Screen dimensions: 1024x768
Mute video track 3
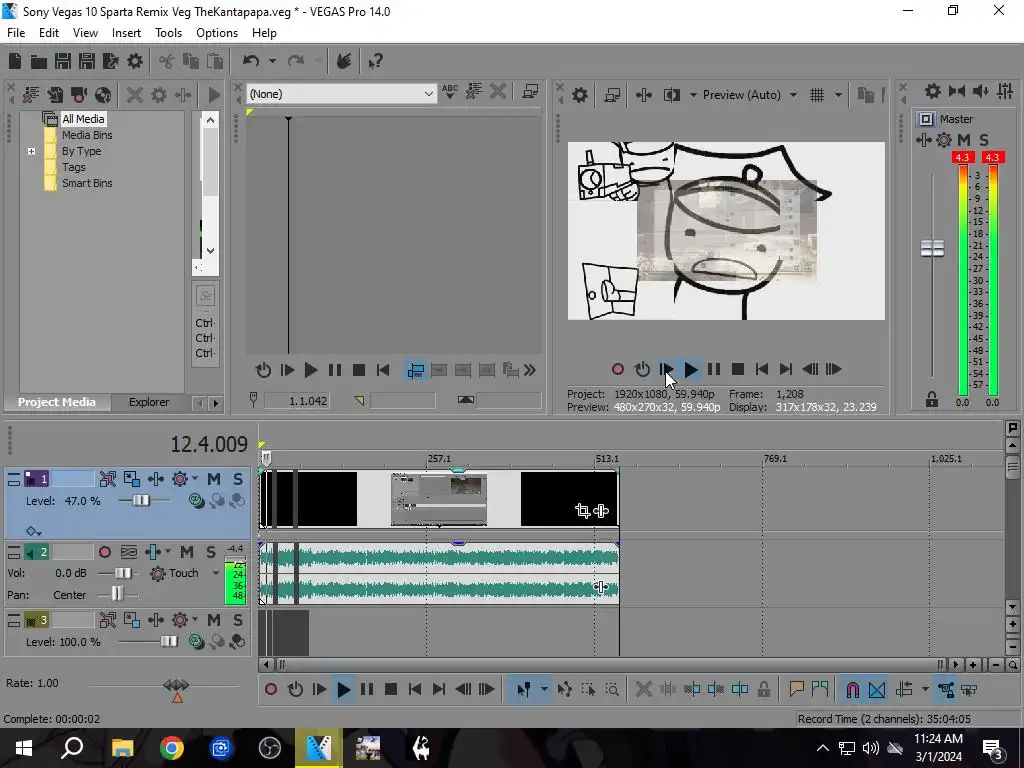(x=214, y=620)
